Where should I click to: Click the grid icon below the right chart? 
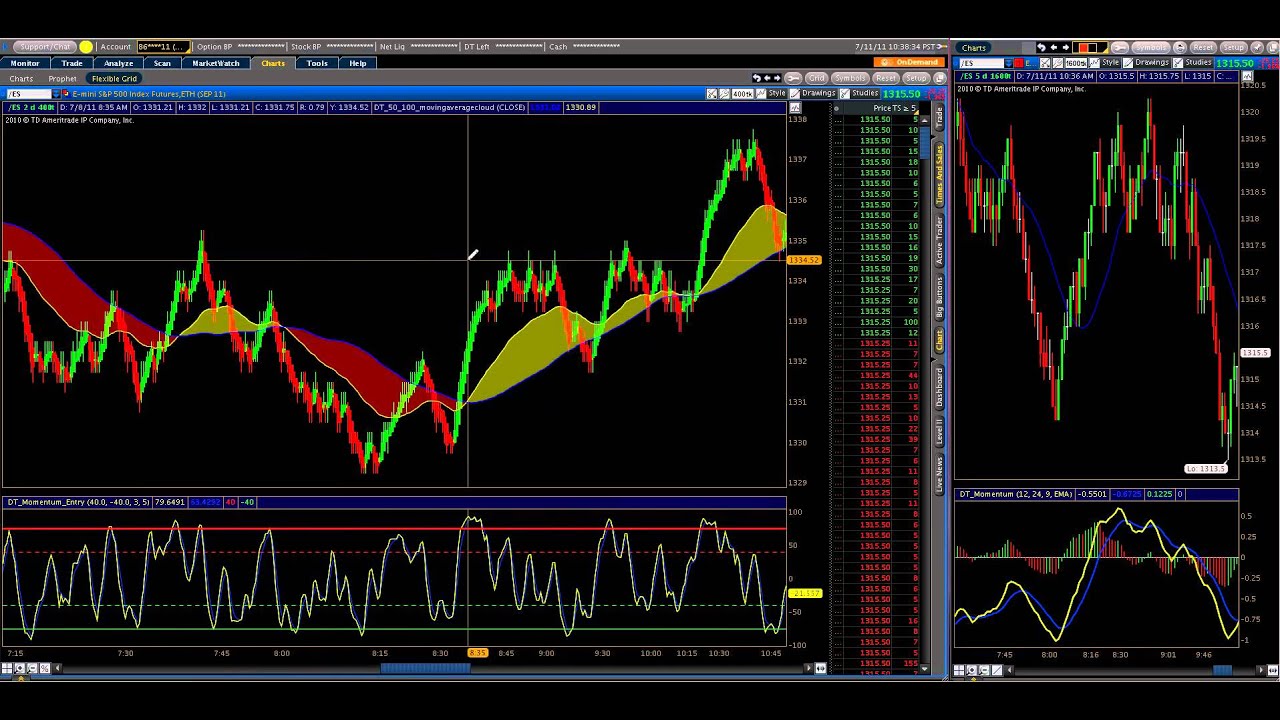[x=959, y=670]
